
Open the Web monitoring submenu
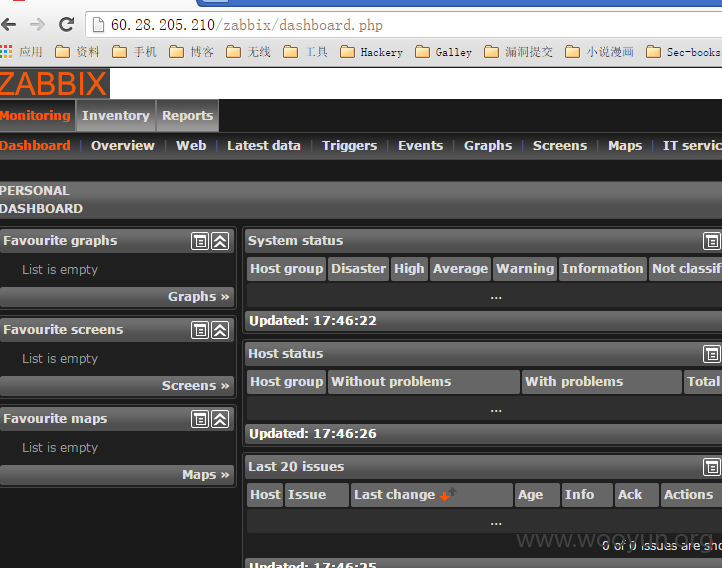[x=191, y=145]
